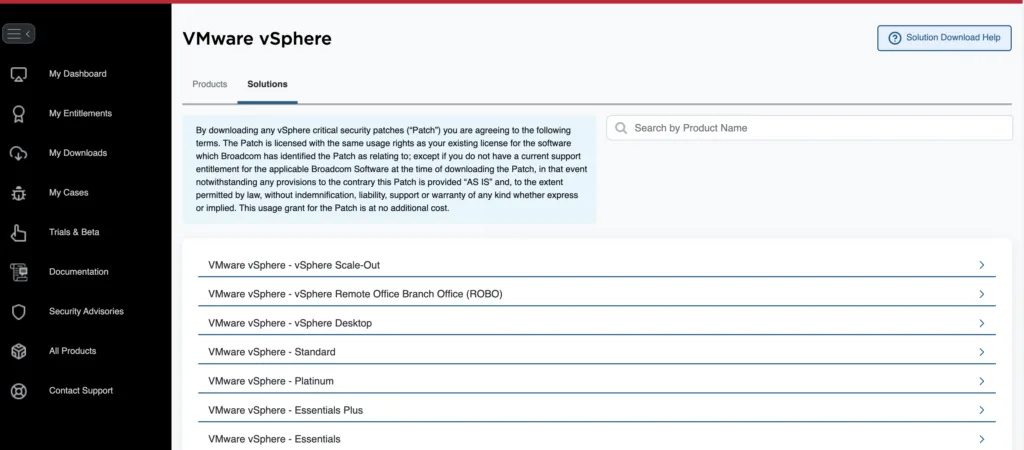Expand the vSphere Desktop row chevron
The width and height of the screenshot is (1024, 450).
[982, 323]
